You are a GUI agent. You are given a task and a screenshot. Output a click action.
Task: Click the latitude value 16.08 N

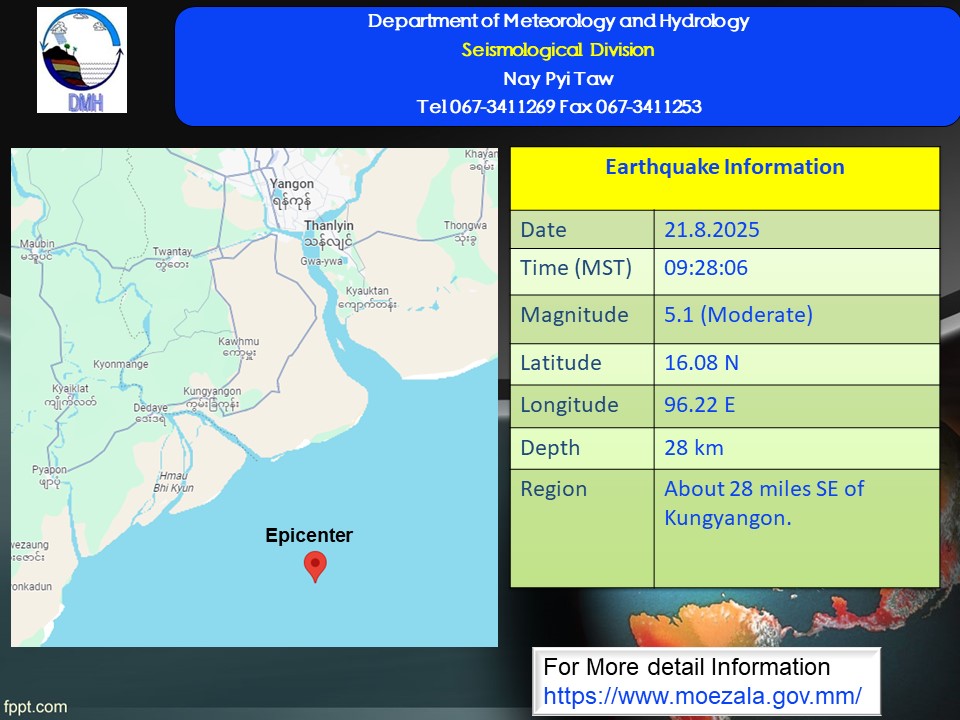click(x=701, y=363)
